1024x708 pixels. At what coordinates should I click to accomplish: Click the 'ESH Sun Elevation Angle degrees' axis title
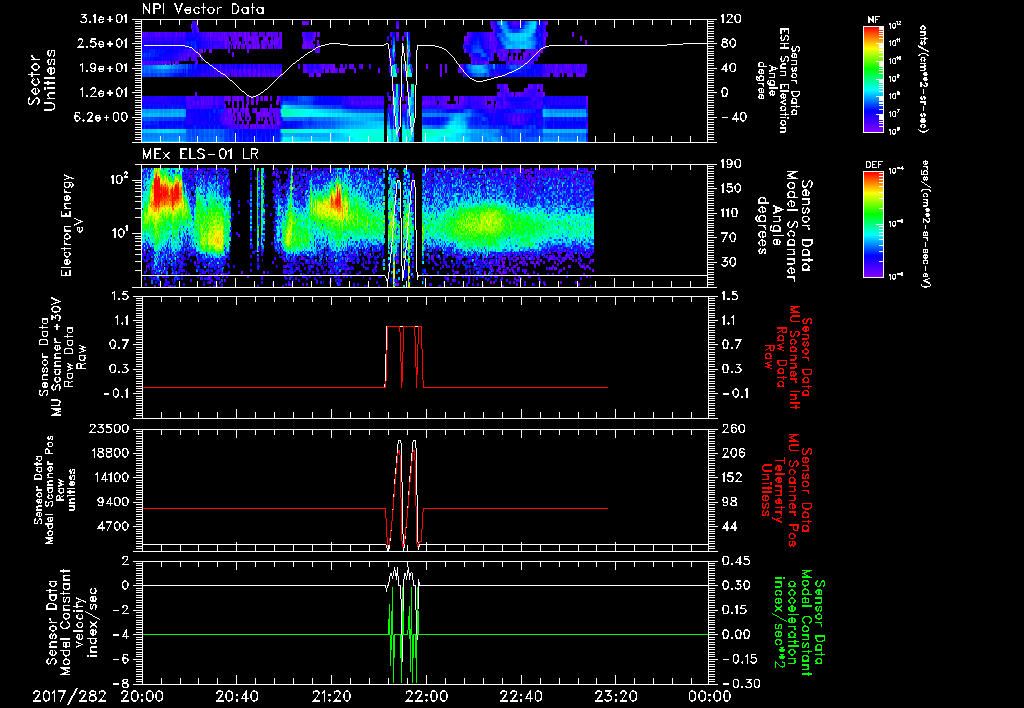tap(780, 80)
